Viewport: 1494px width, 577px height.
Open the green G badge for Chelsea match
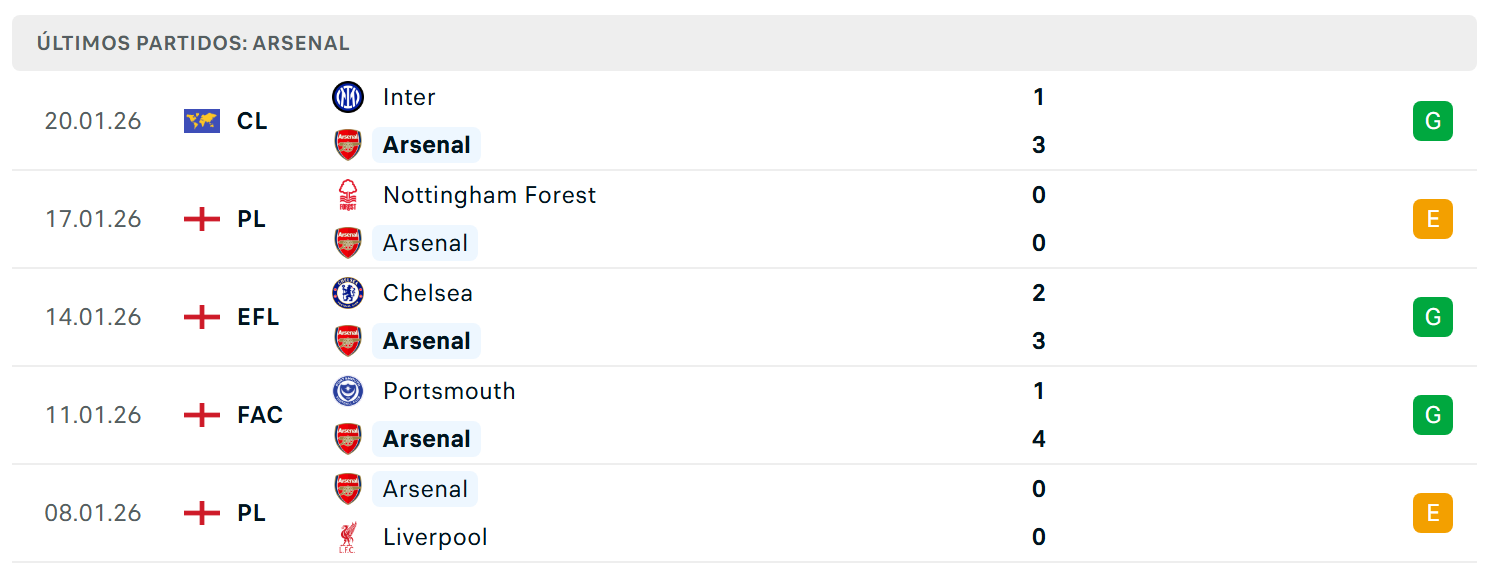(1432, 317)
